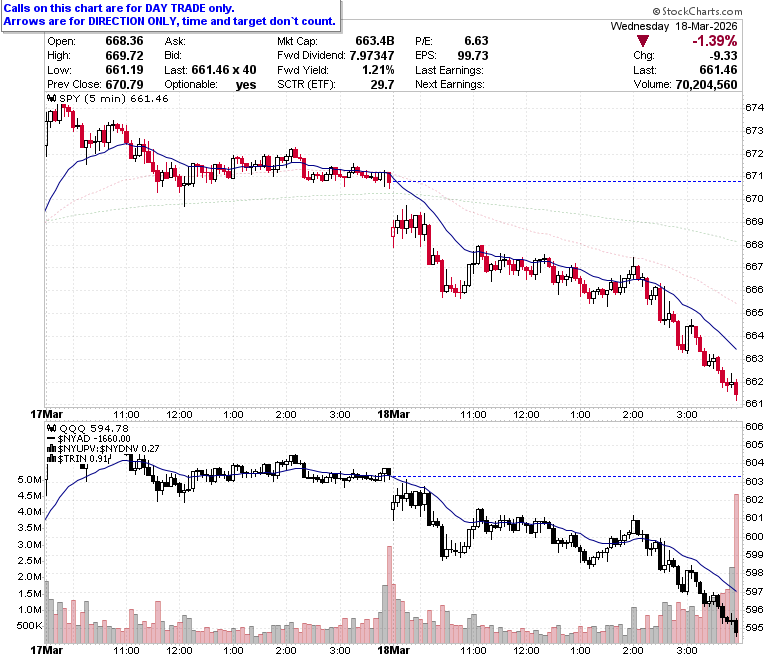Click the Optionable yes value
This screenshot has width=780, height=659.
click(246, 85)
